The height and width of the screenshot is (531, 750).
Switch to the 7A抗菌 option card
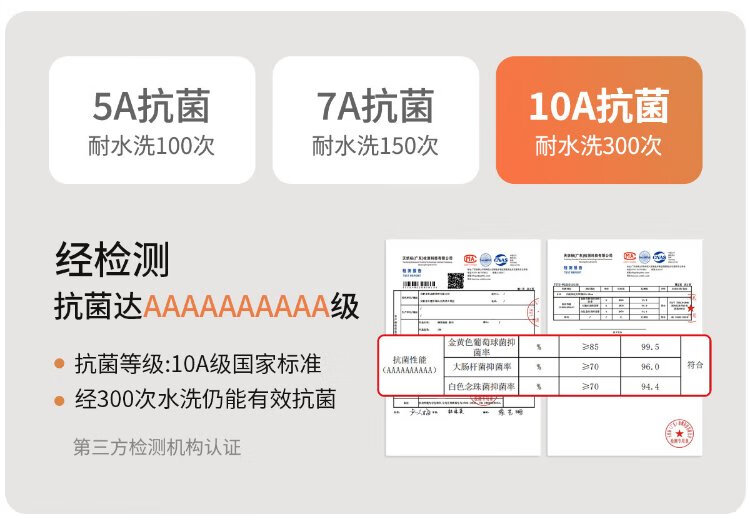point(375,120)
